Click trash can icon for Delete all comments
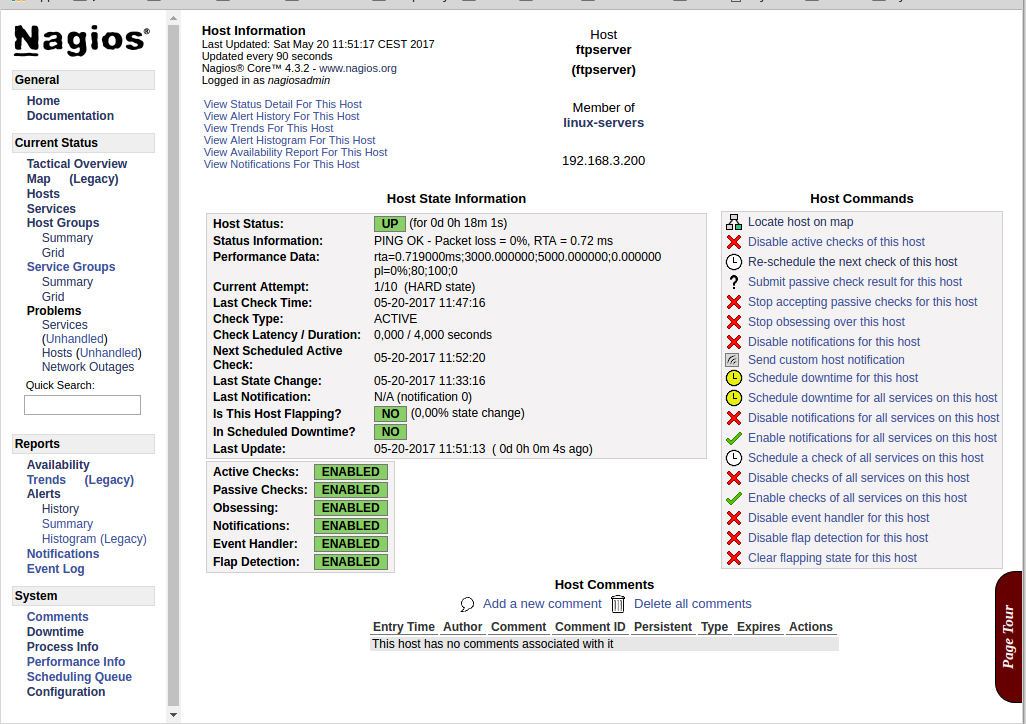Image resolution: width=1026 pixels, height=724 pixels. (x=618, y=604)
